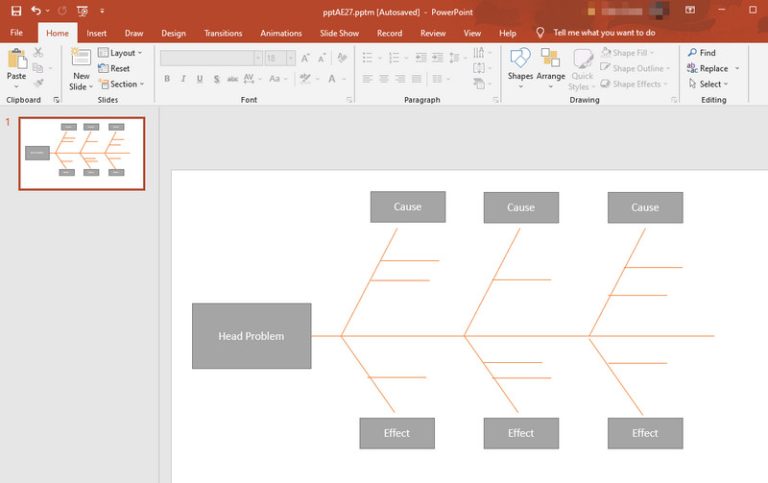Click the Copy icon
Screen dimensions: 768x483
coord(38,68)
